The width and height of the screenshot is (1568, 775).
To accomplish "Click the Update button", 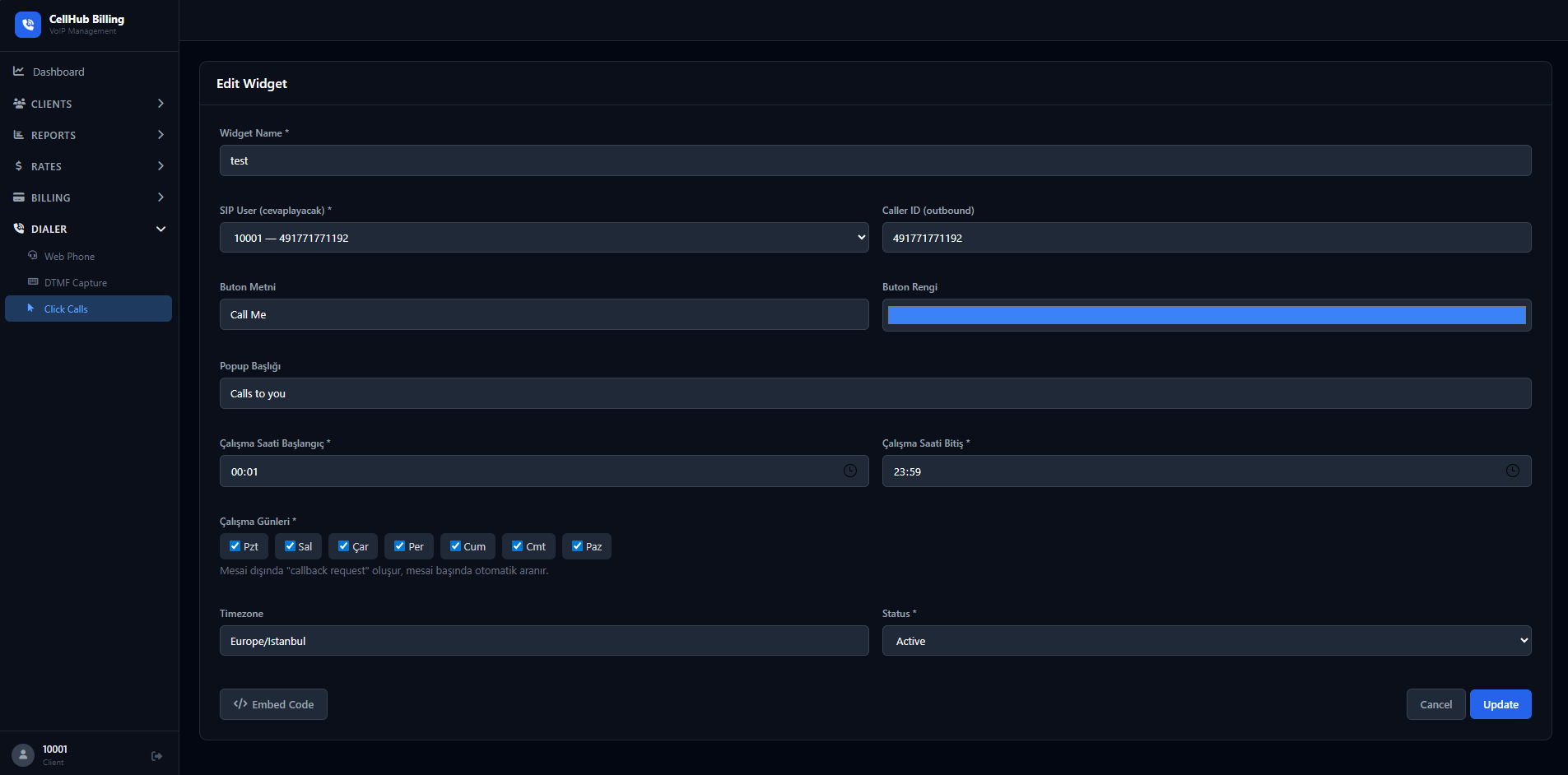I will coord(1501,704).
